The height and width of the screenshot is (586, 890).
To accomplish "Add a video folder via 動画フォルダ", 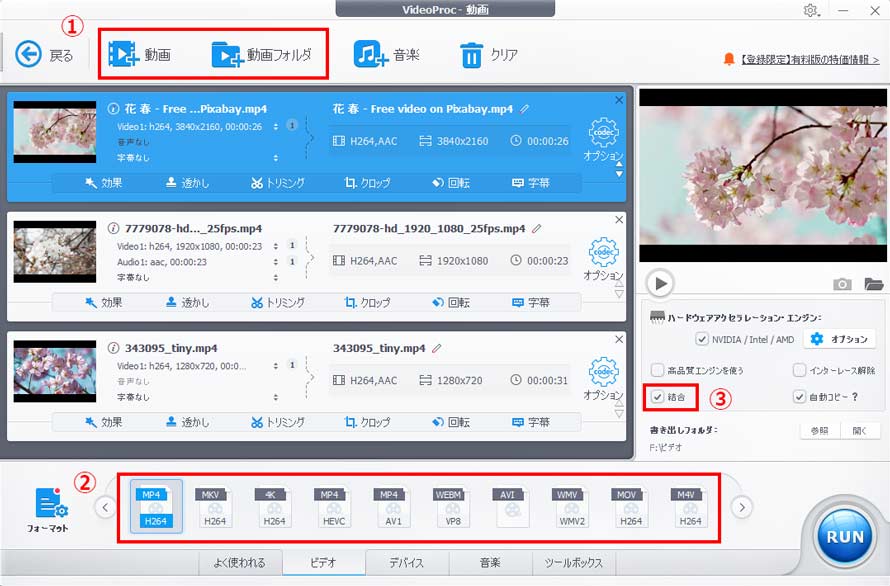I will tap(262, 55).
